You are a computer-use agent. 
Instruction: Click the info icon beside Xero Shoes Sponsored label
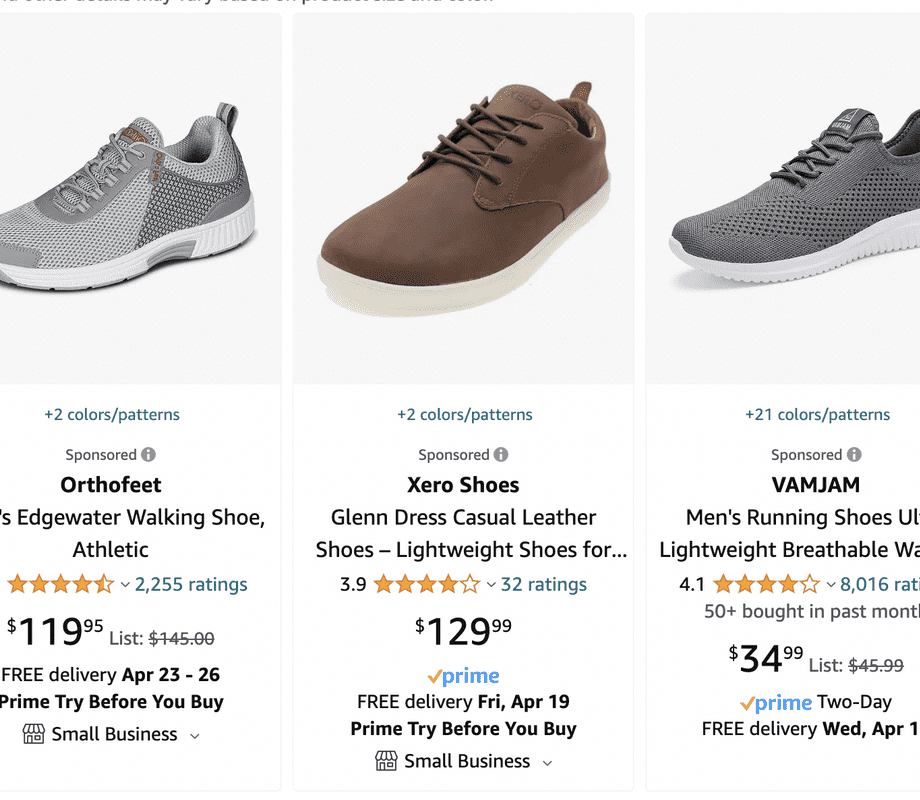(x=501, y=454)
